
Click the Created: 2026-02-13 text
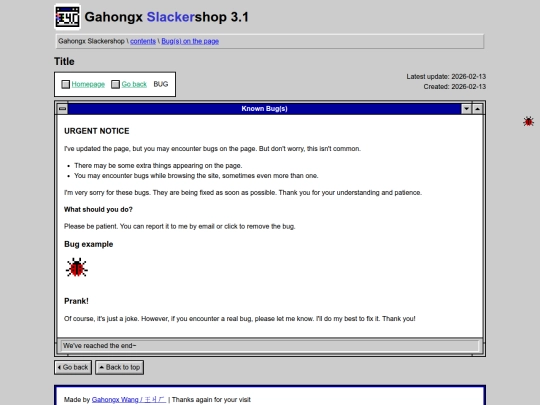click(x=455, y=87)
